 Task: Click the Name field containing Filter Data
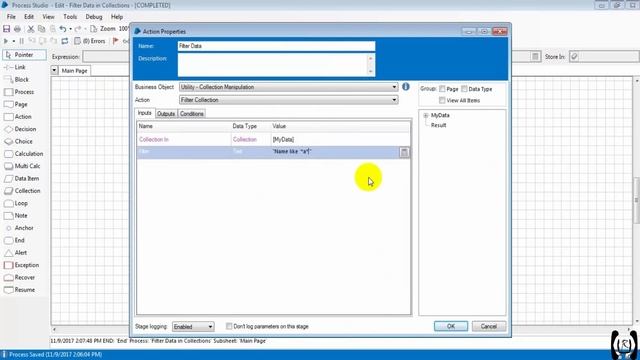coord(276,46)
